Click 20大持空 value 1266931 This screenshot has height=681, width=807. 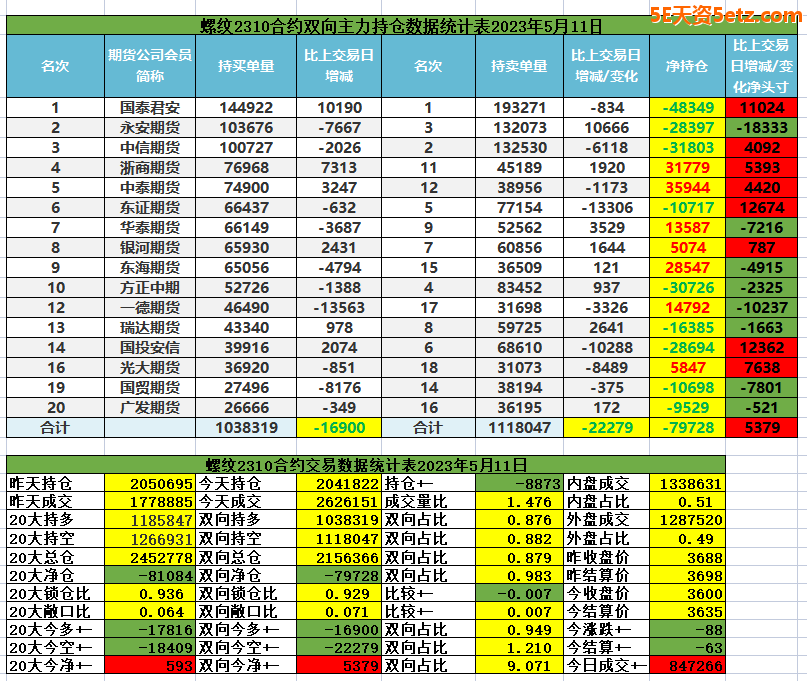(x=150, y=538)
